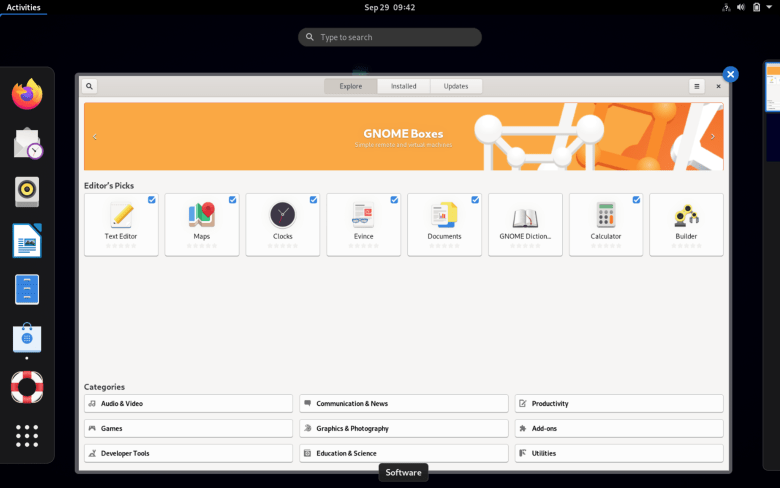Open Documents app tile
Viewport: 780px width, 488px height.
pos(444,225)
